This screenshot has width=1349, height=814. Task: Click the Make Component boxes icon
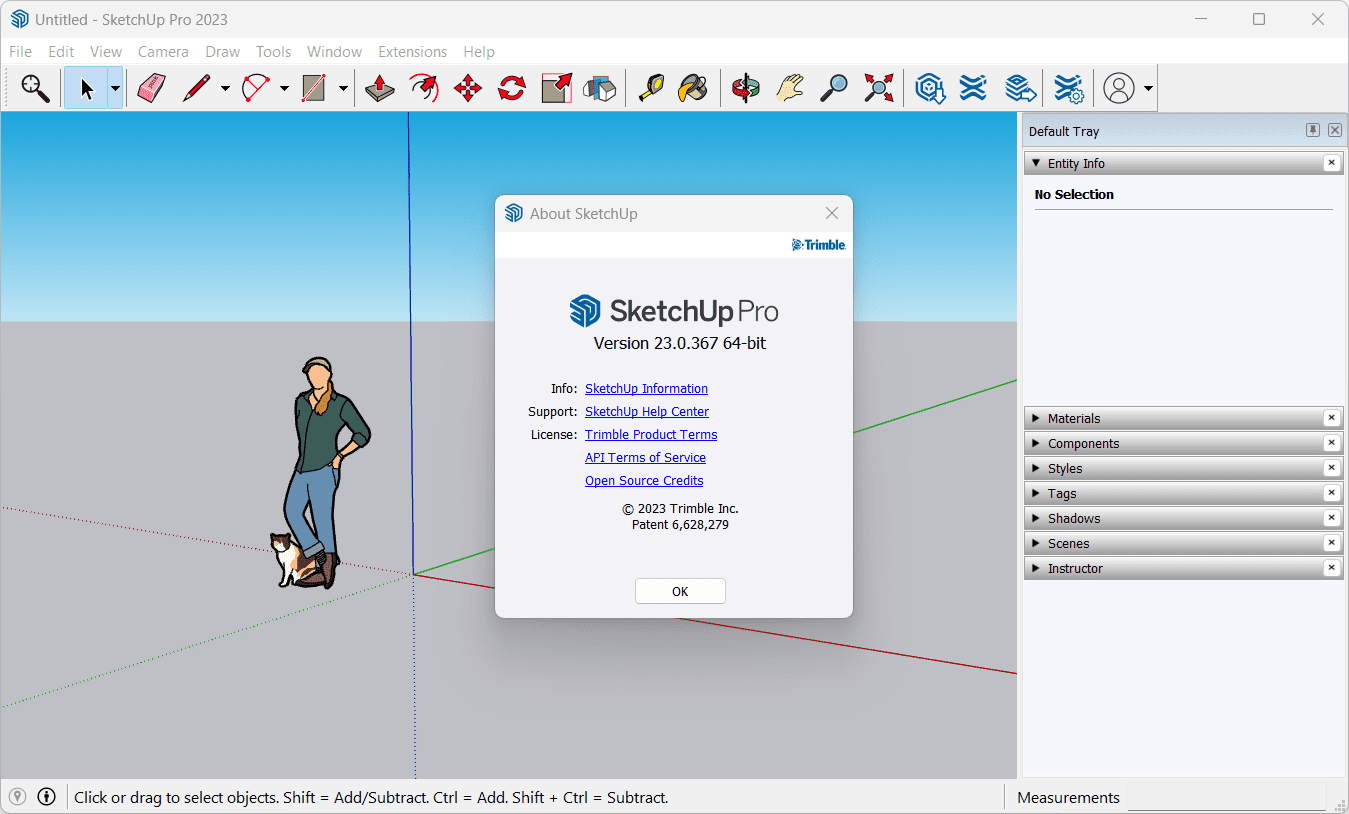(x=600, y=89)
